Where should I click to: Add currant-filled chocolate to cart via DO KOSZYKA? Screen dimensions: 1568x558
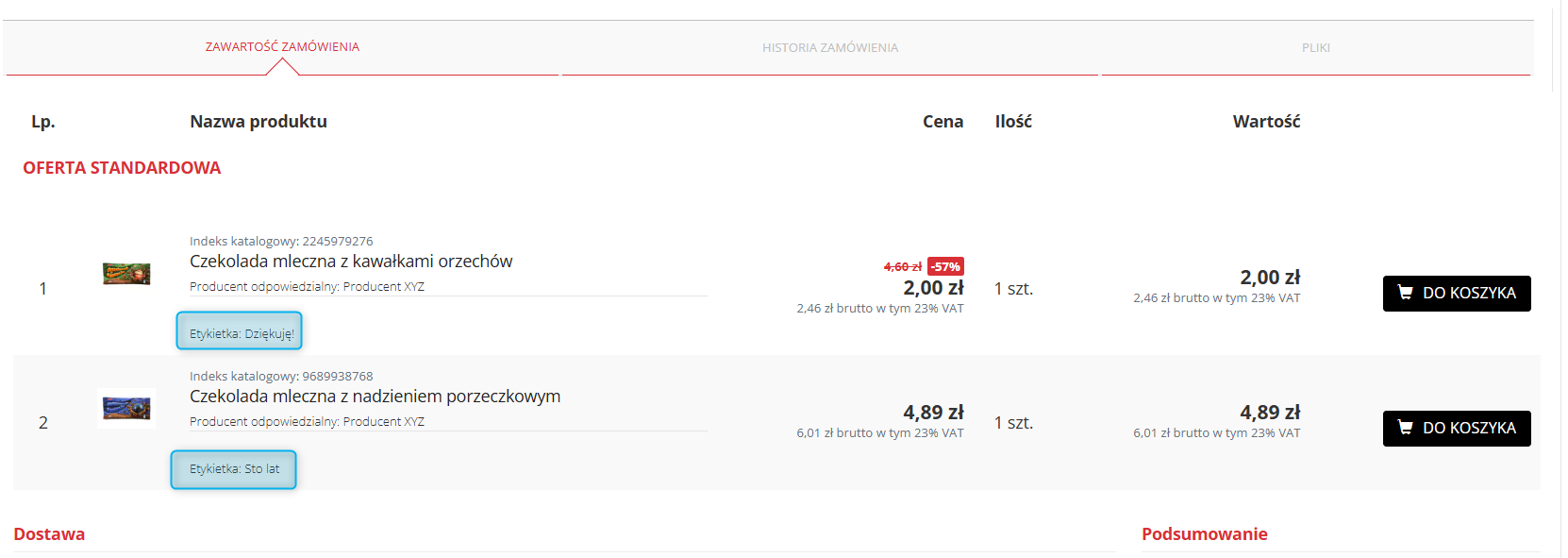pyautogui.click(x=1457, y=429)
